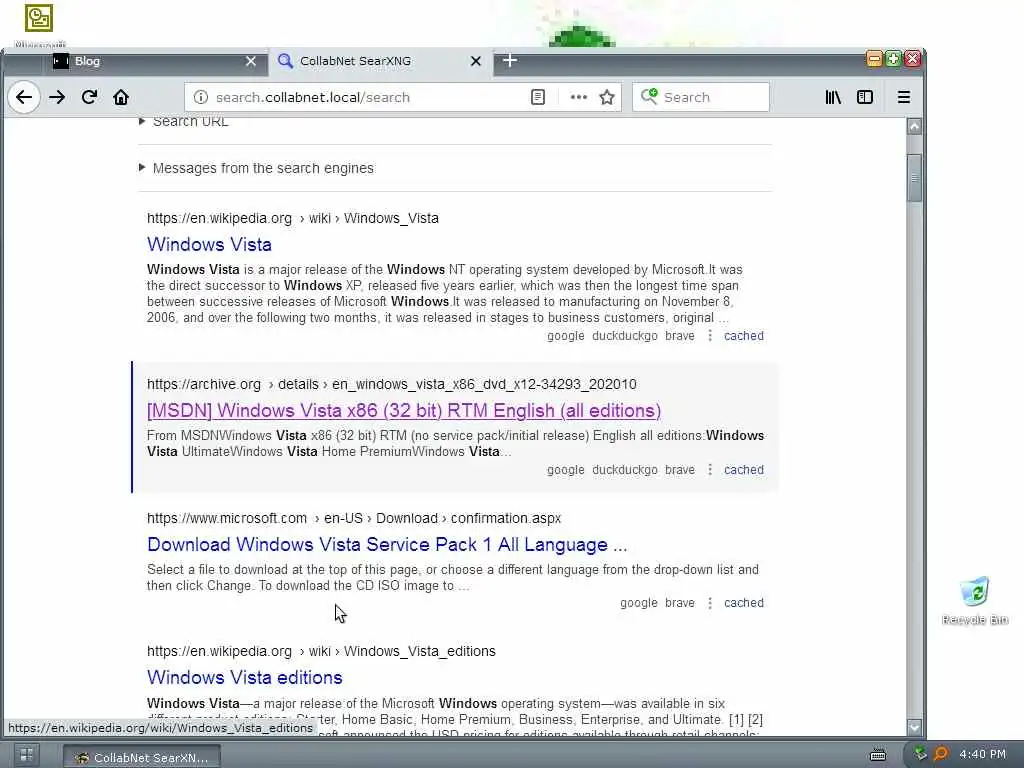Close the CollabNet SearXNG tab
The image size is (1024, 768).
(476, 61)
